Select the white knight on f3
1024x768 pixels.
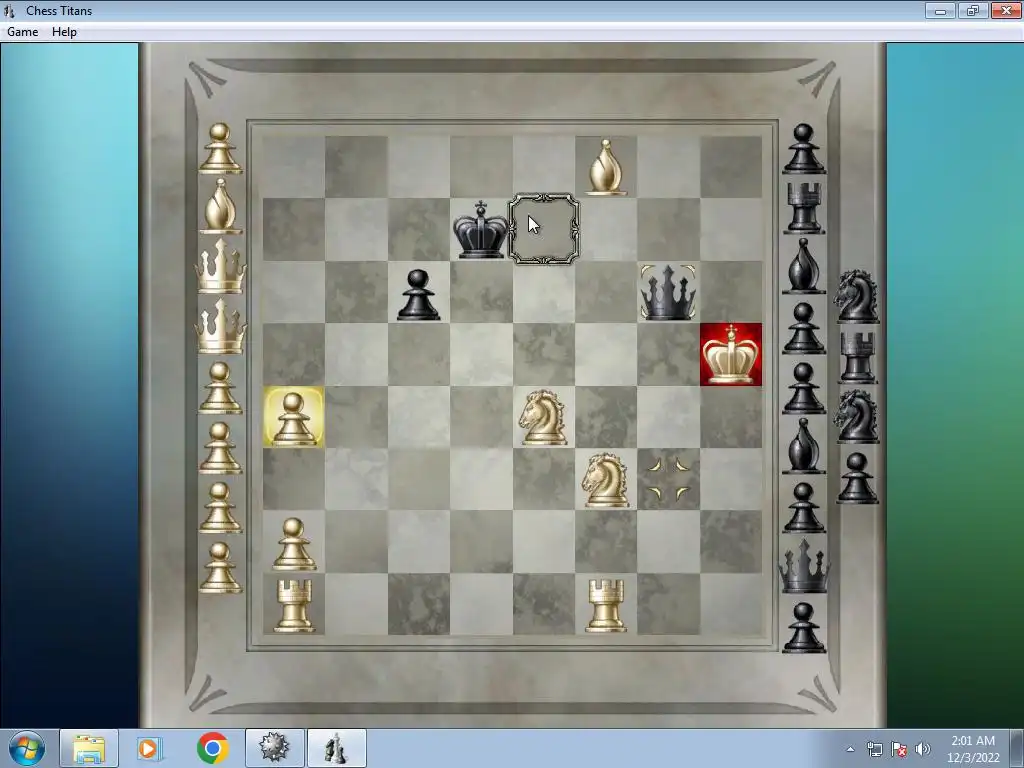pyautogui.click(x=605, y=480)
